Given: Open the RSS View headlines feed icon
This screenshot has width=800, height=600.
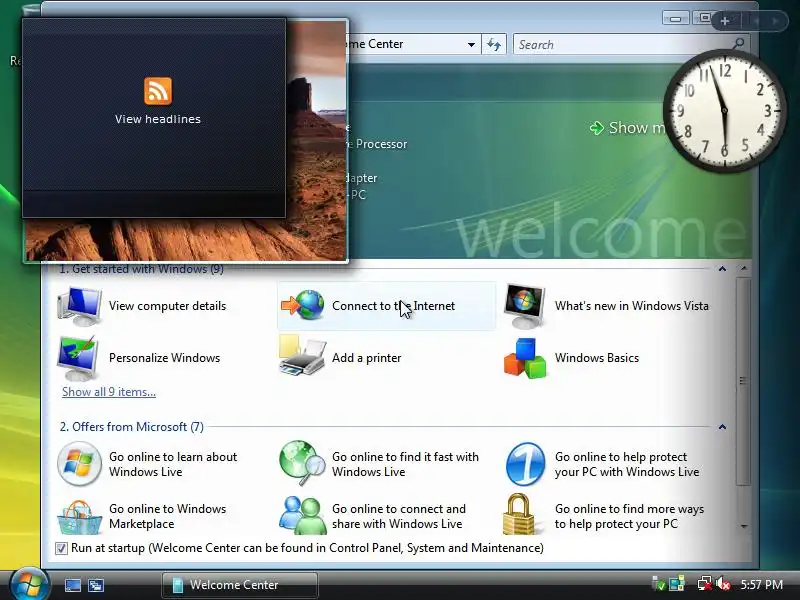Looking at the screenshot, I should click(158, 91).
